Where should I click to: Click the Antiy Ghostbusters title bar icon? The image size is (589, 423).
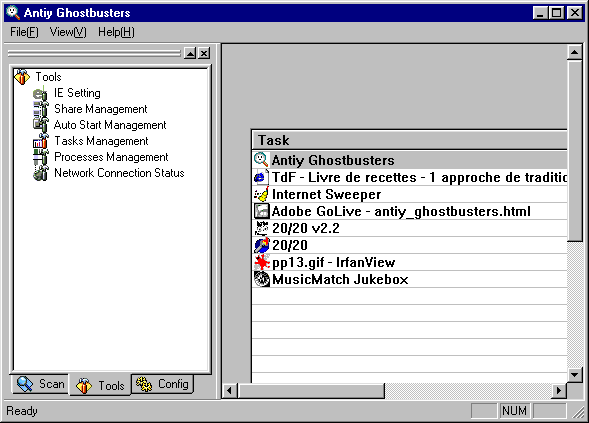tap(13, 12)
